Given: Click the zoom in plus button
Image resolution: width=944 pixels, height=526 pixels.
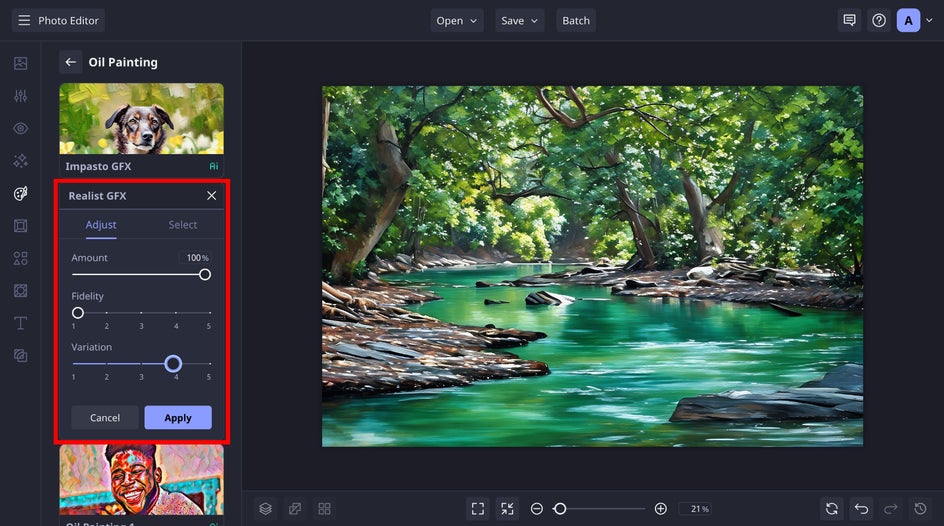Looking at the screenshot, I should (x=660, y=509).
